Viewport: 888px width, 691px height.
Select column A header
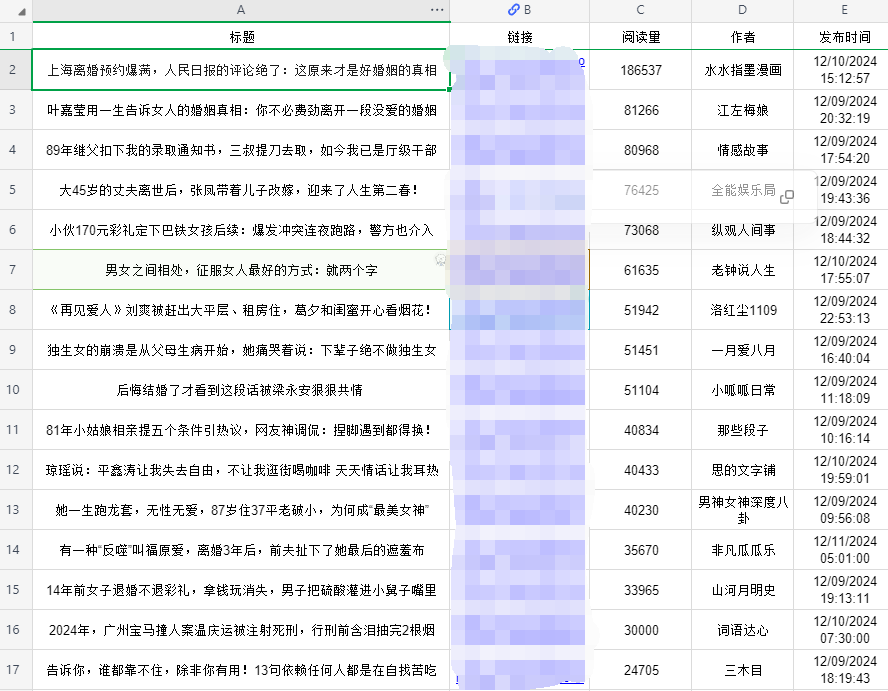click(241, 10)
